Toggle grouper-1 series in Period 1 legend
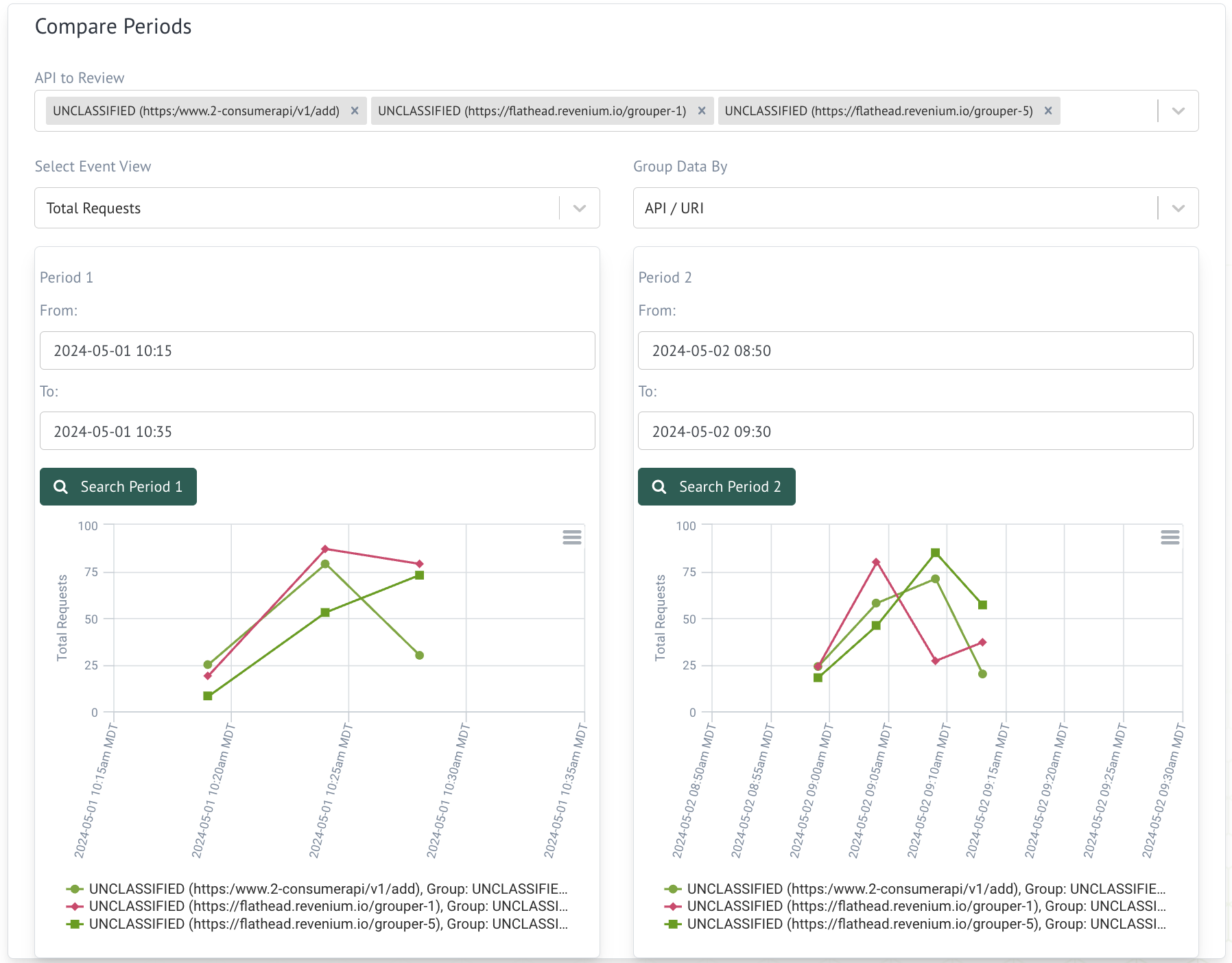The width and height of the screenshot is (1232, 963). pos(328,906)
